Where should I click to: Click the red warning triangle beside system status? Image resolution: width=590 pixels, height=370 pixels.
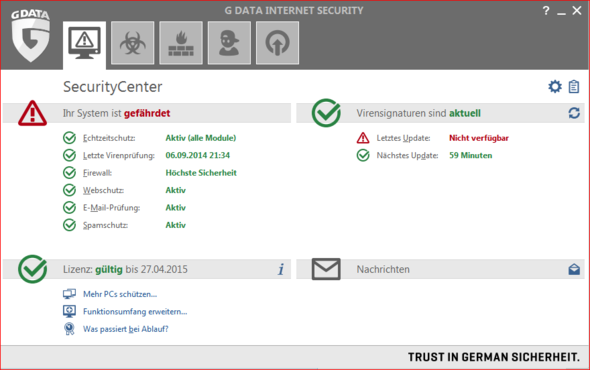pyautogui.click(x=32, y=113)
